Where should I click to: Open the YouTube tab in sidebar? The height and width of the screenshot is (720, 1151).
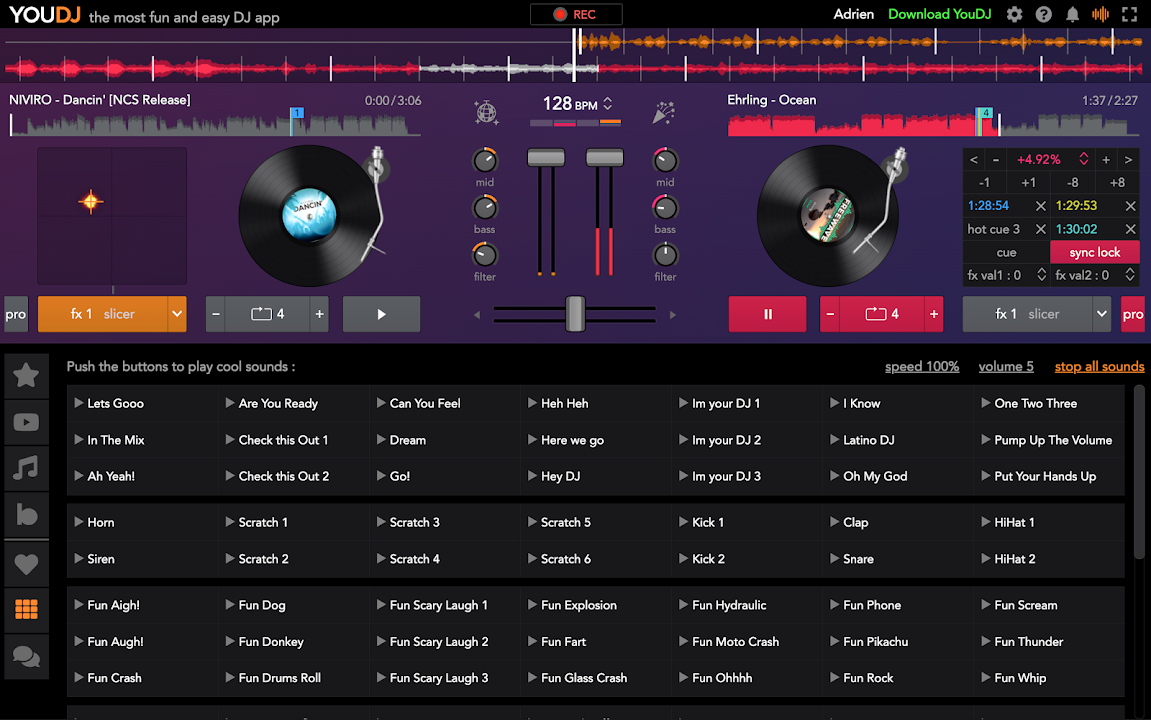point(26,422)
